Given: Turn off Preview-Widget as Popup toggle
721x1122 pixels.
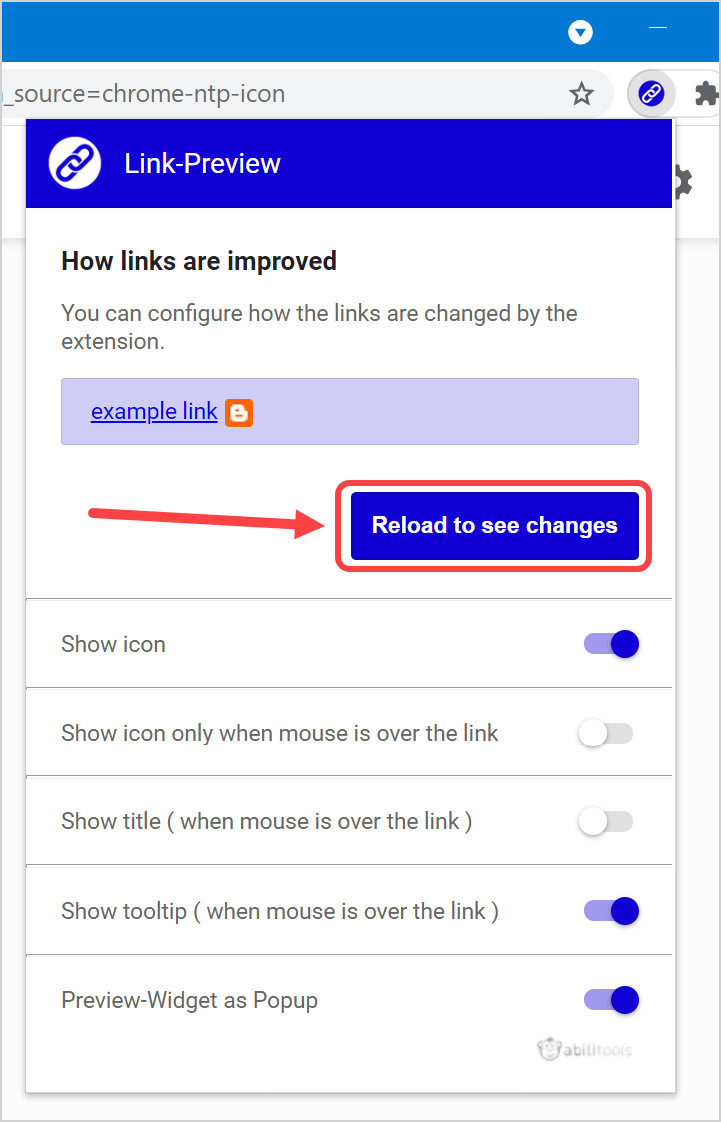Looking at the screenshot, I should (x=611, y=1000).
